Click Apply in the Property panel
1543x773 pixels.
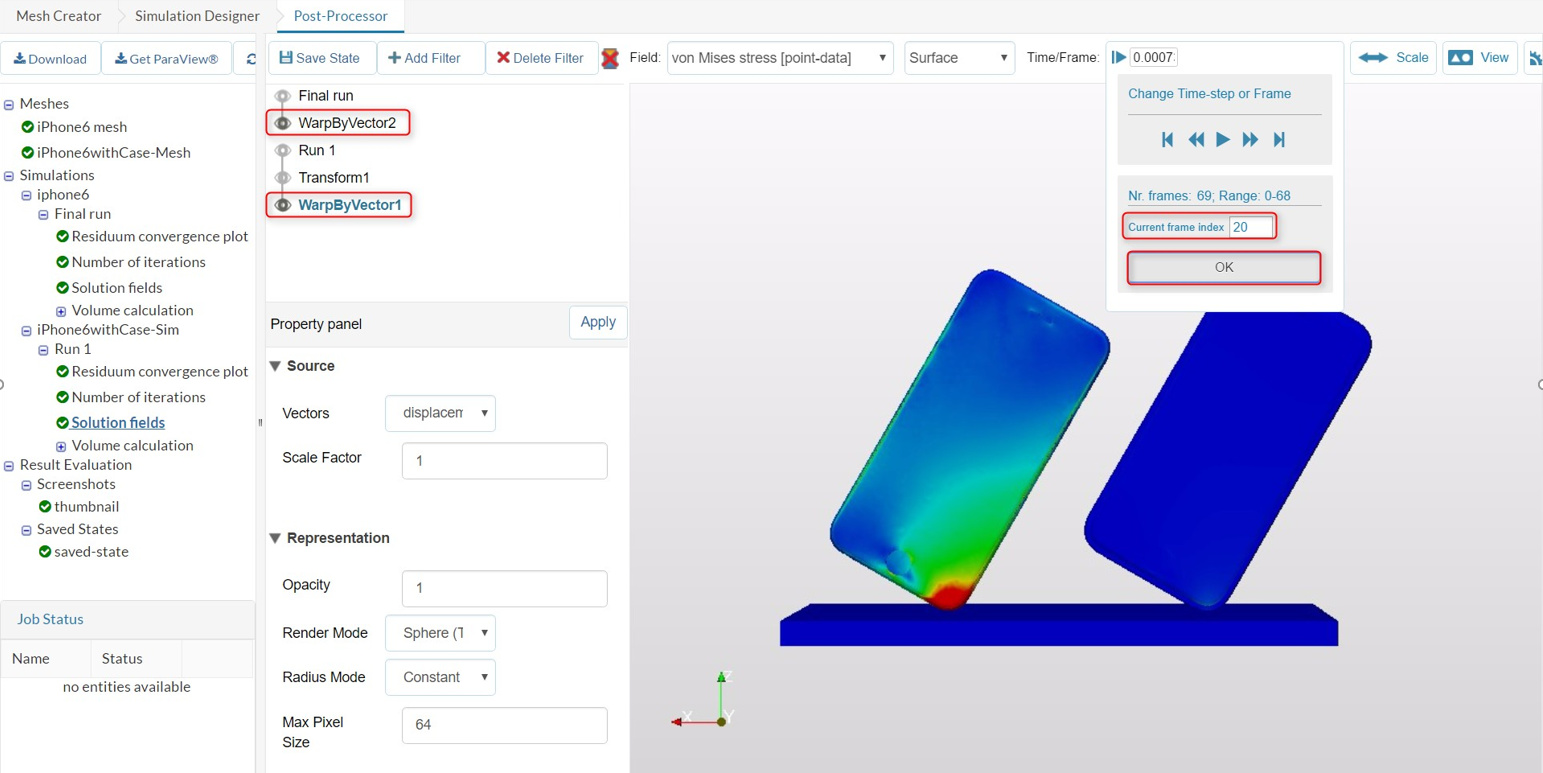point(598,322)
